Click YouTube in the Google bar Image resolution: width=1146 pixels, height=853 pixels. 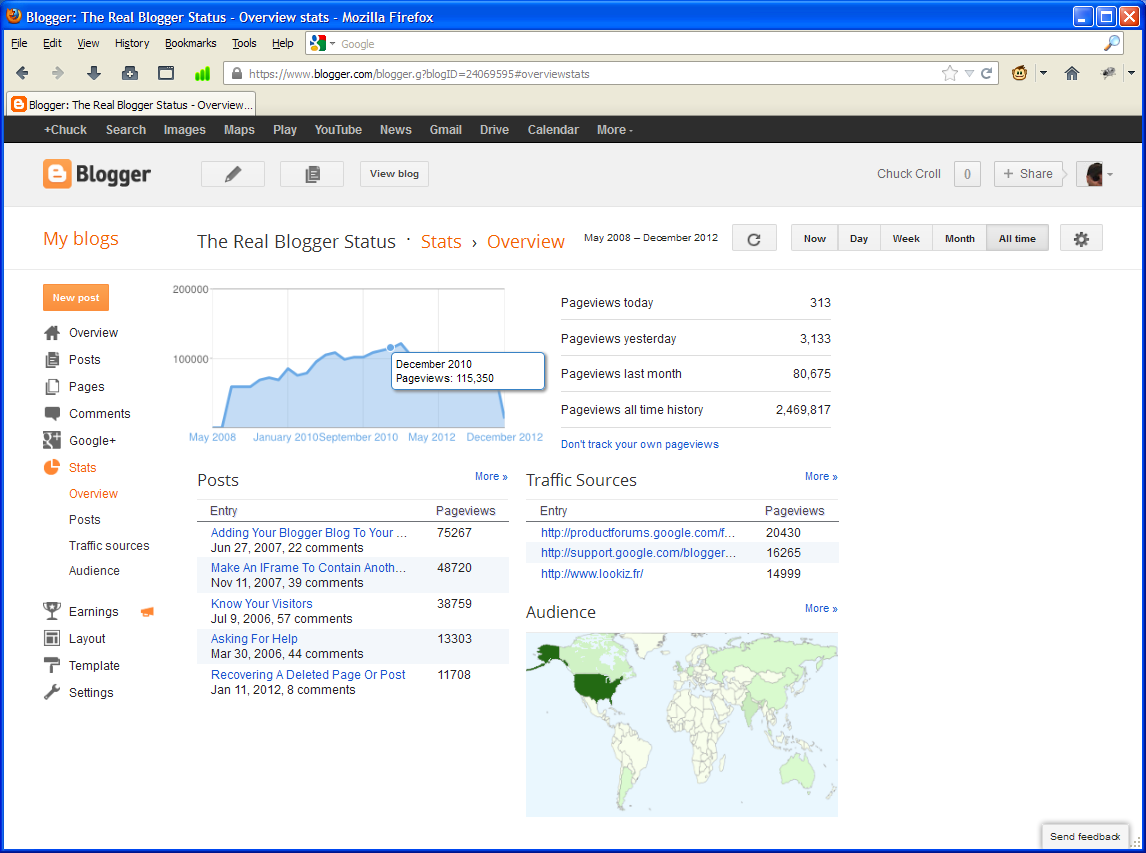(338, 129)
